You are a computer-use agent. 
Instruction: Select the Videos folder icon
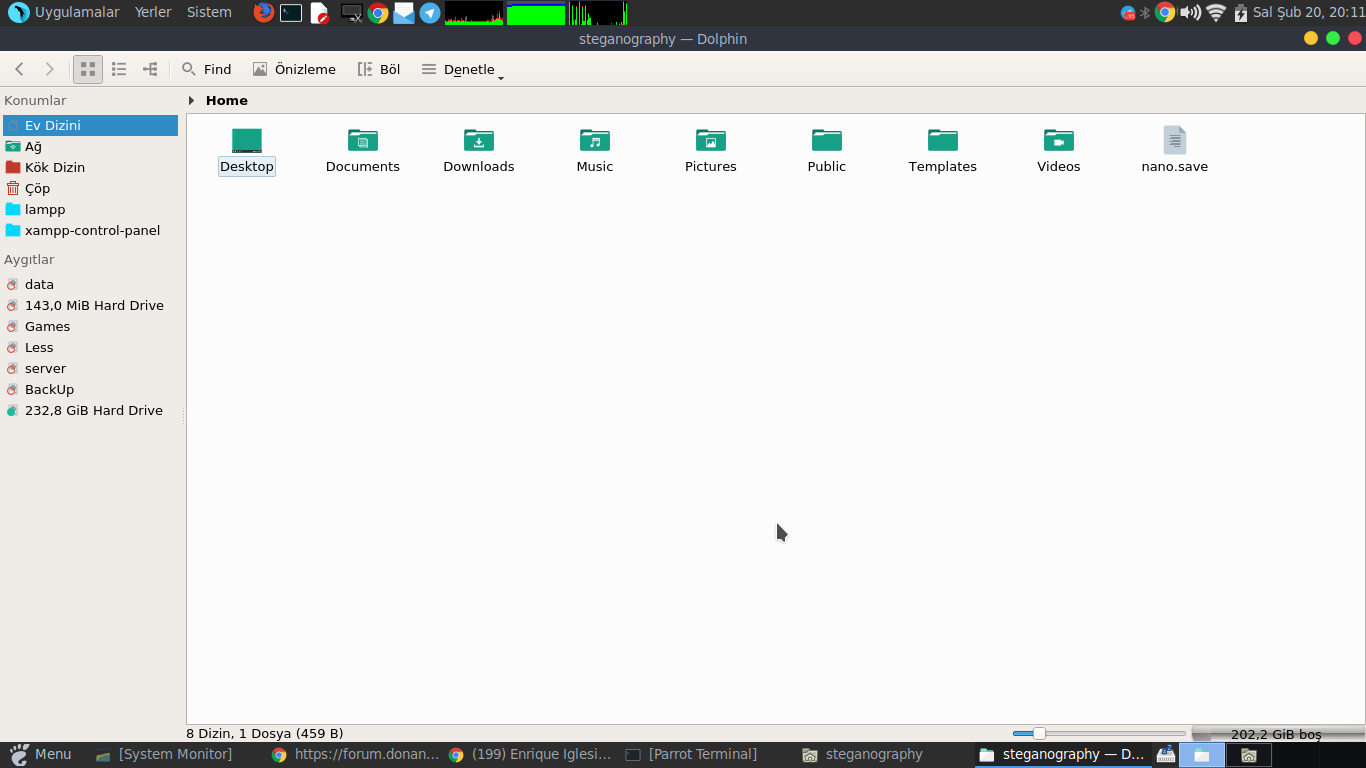(x=1059, y=140)
